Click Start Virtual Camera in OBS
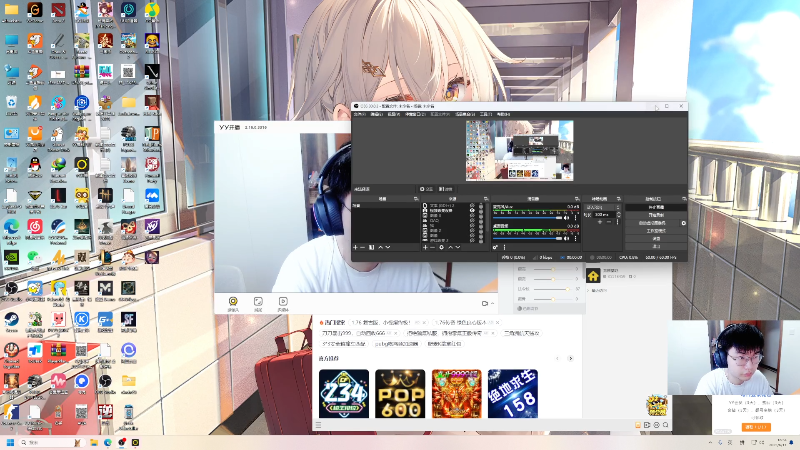 click(x=652, y=223)
